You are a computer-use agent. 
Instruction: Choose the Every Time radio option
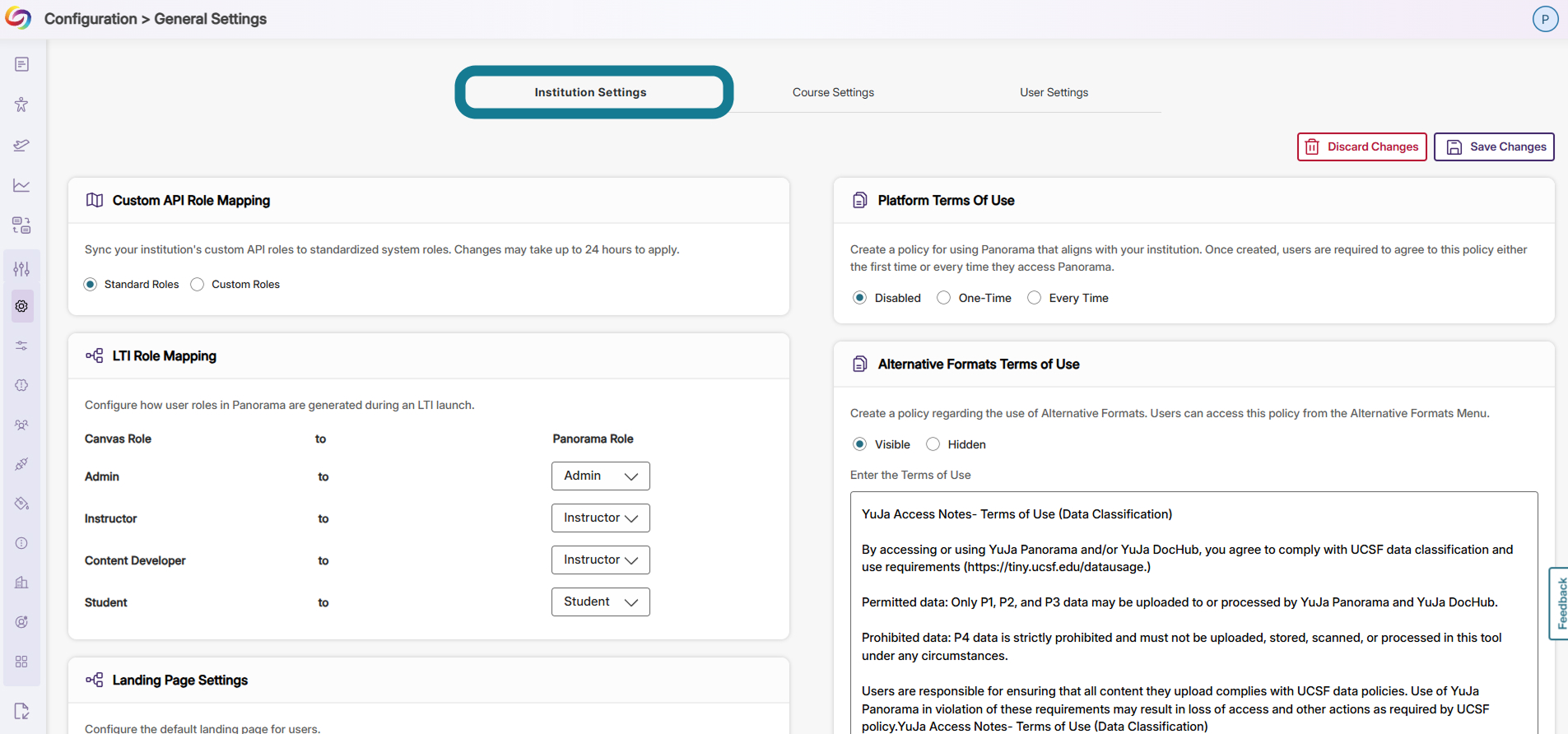[1035, 298]
